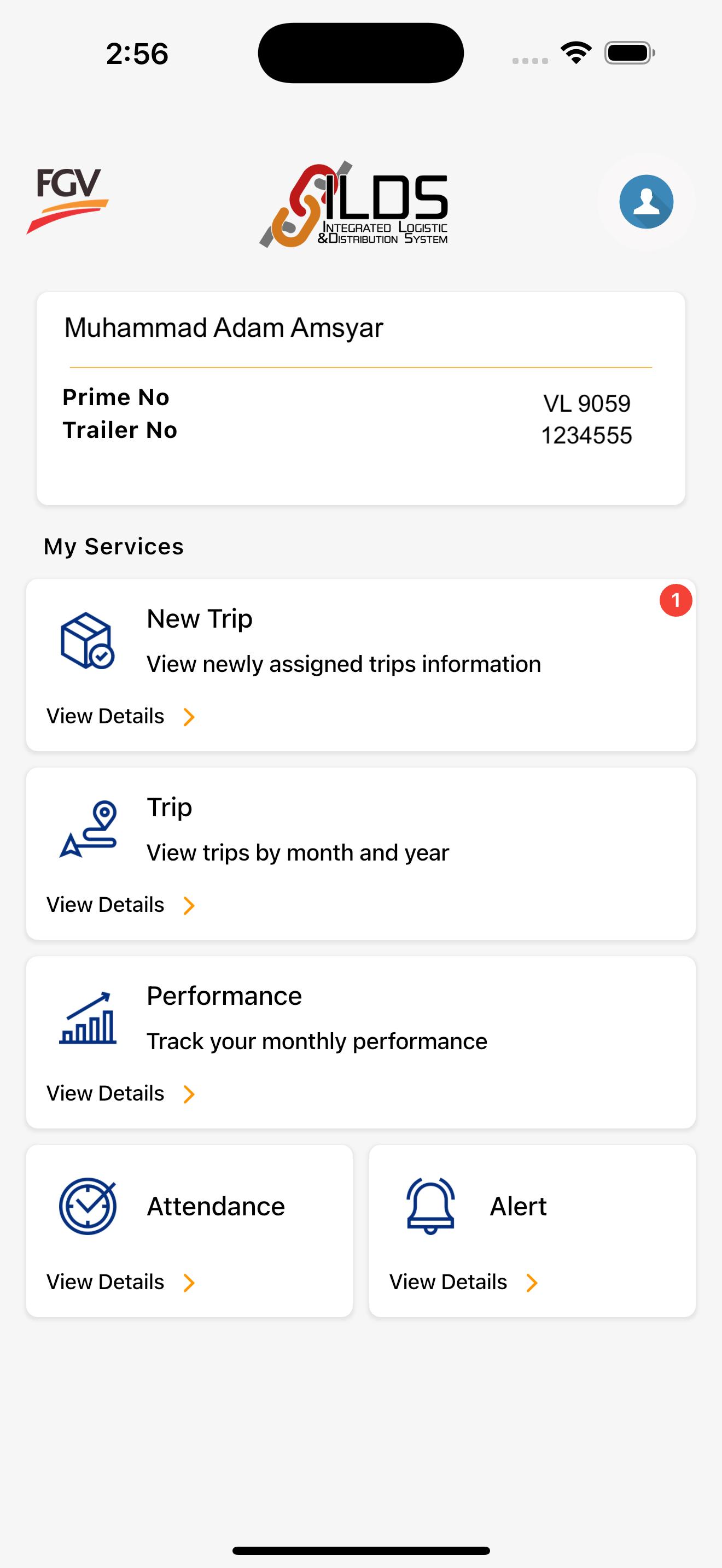Tap the Attendance clock icon
The width and height of the screenshot is (722, 1568).
pyautogui.click(x=88, y=1206)
